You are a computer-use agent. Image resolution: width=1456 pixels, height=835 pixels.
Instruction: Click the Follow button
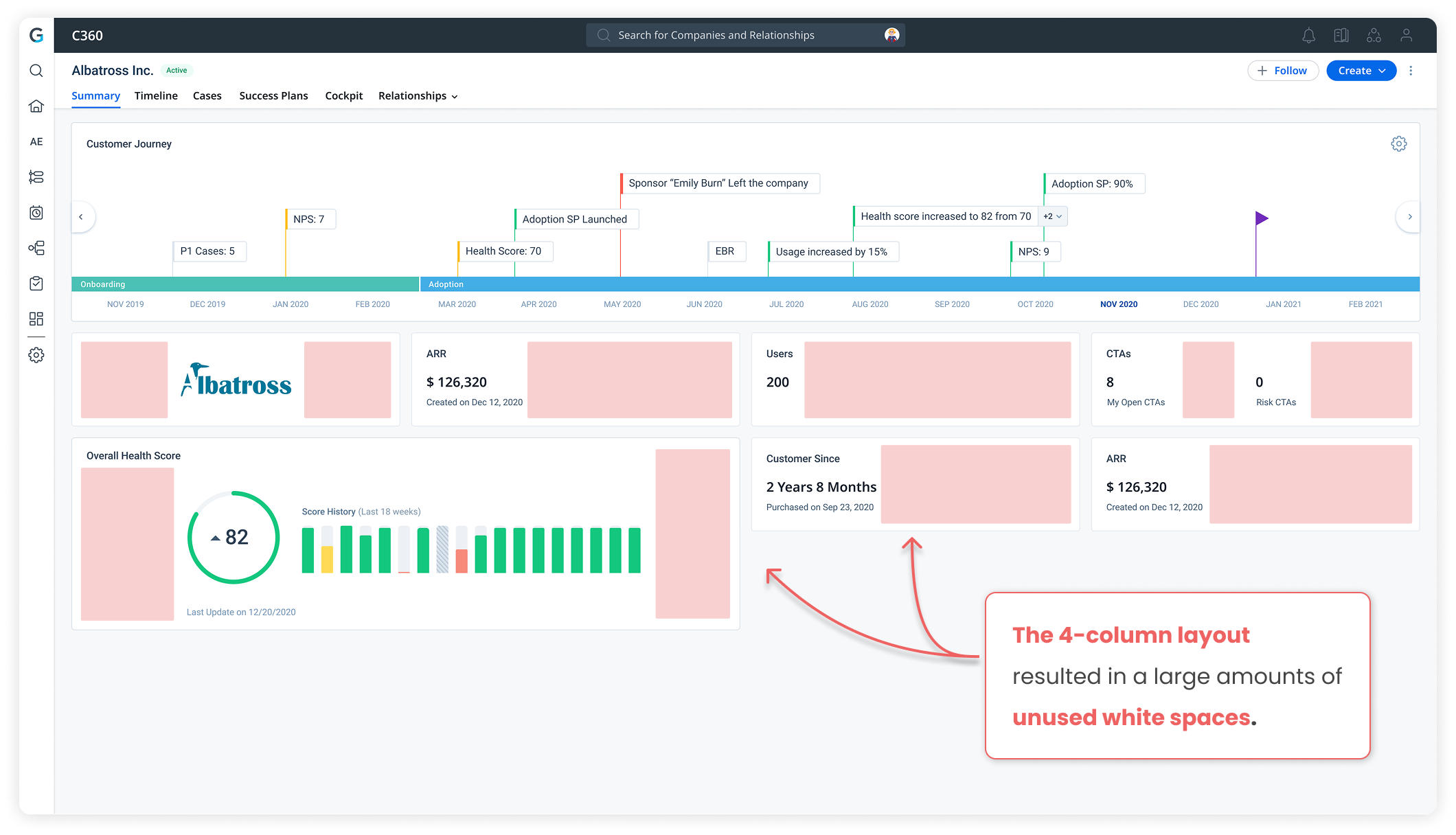point(1282,71)
